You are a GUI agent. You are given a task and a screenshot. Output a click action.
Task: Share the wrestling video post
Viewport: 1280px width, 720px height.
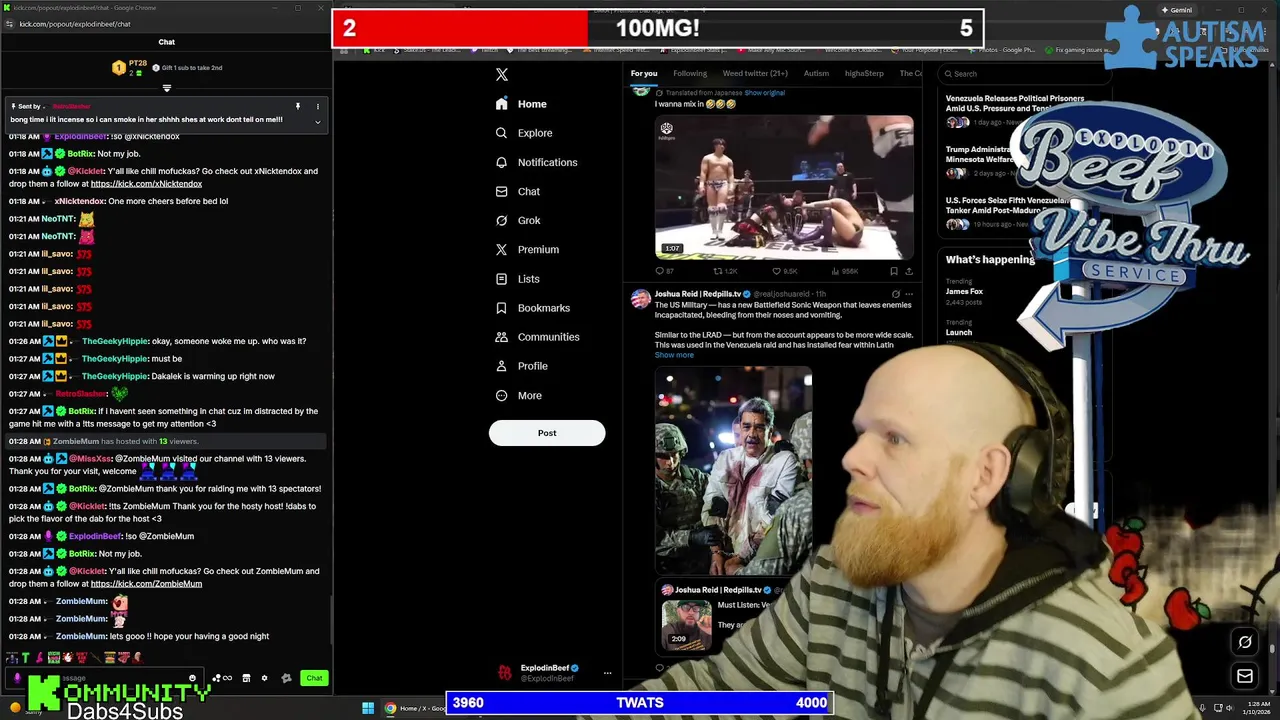tap(909, 271)
